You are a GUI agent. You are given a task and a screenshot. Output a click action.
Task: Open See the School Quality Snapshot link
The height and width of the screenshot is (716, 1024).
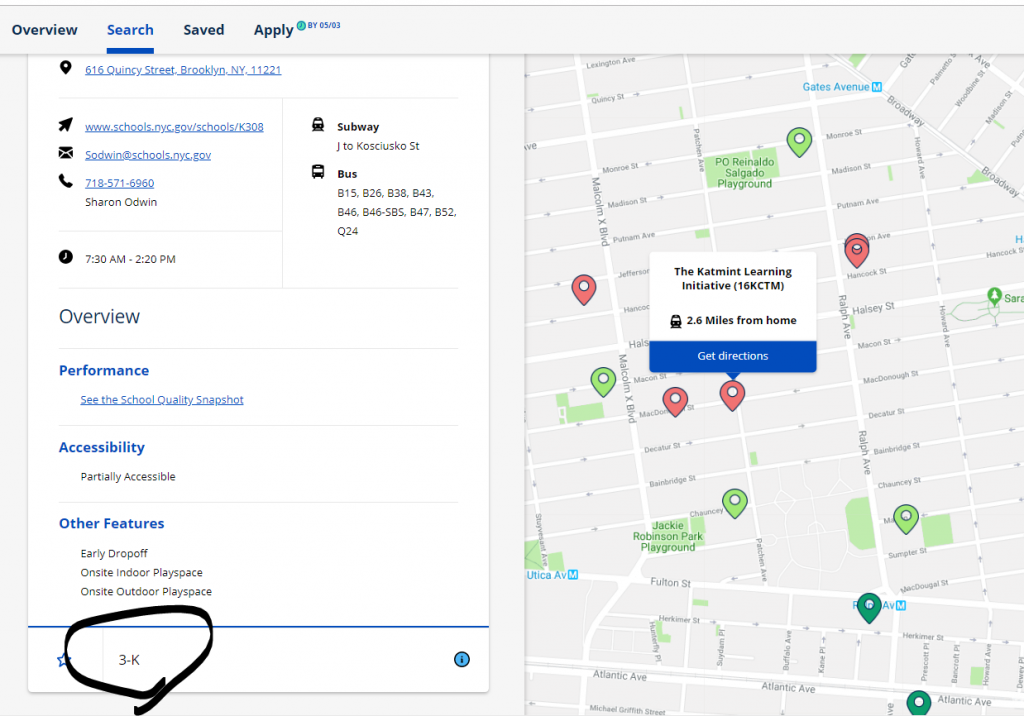coord(162,400)
